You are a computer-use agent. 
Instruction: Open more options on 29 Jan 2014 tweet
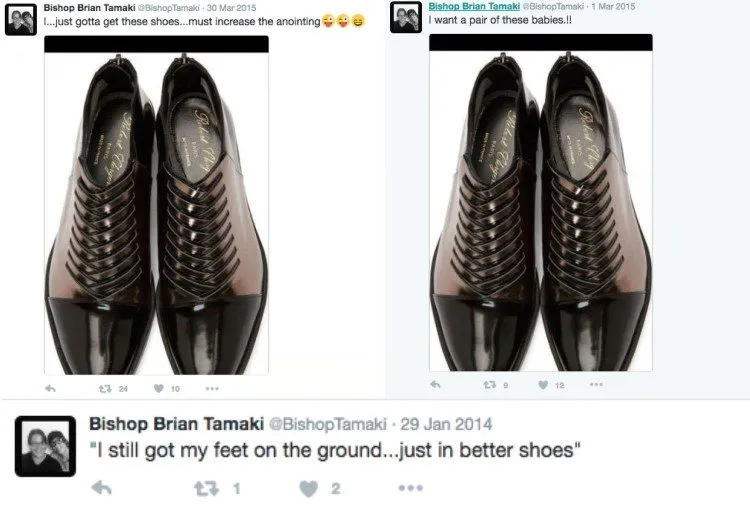point(411,488)
